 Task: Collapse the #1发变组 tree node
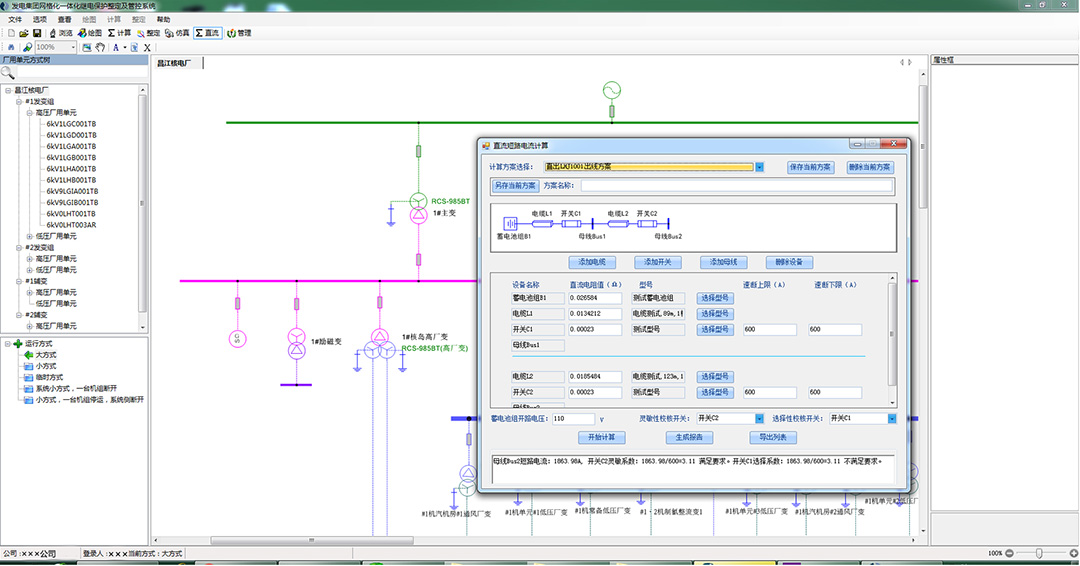tap(19, 101)
